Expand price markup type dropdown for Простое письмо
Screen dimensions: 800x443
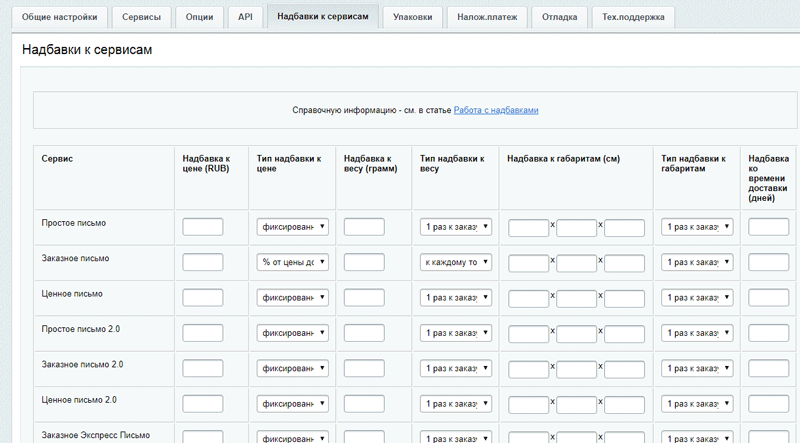[292, 227]
